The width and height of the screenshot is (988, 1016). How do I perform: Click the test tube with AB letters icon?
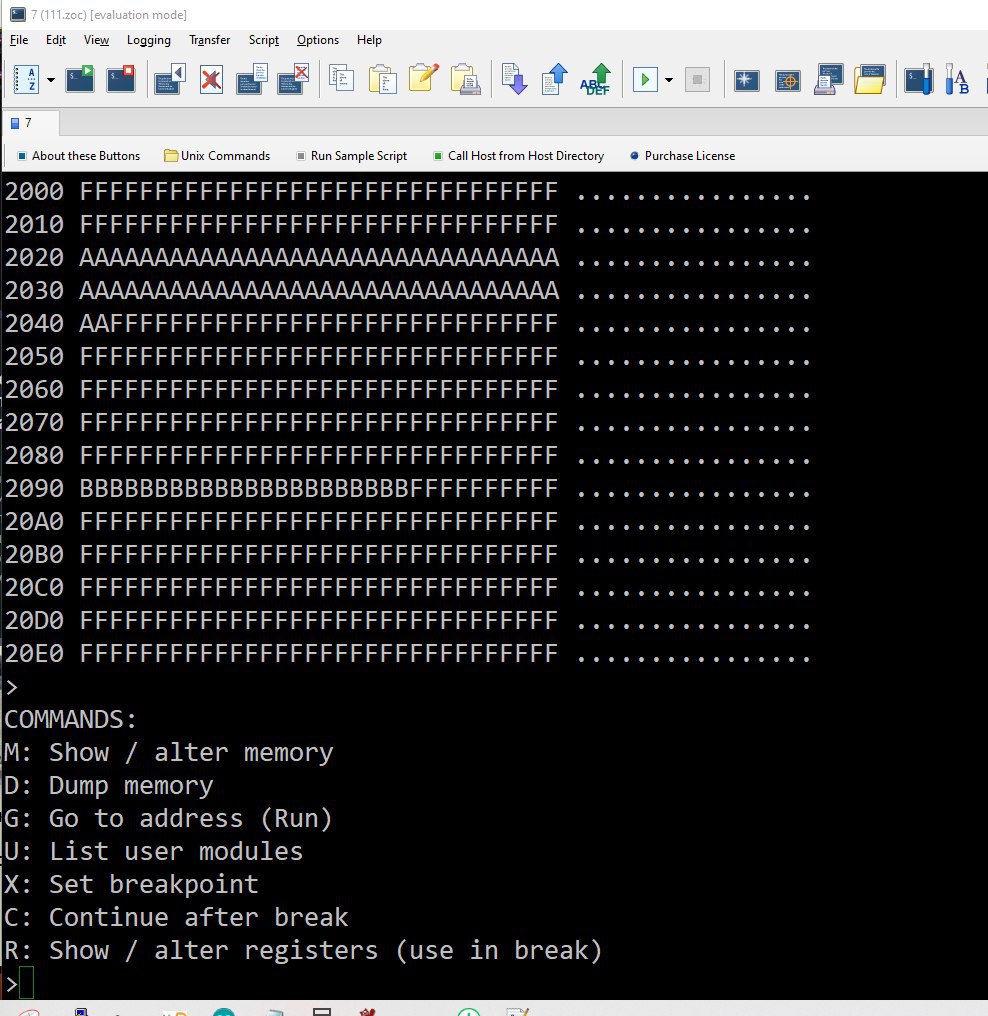click(x=957, y=80)
